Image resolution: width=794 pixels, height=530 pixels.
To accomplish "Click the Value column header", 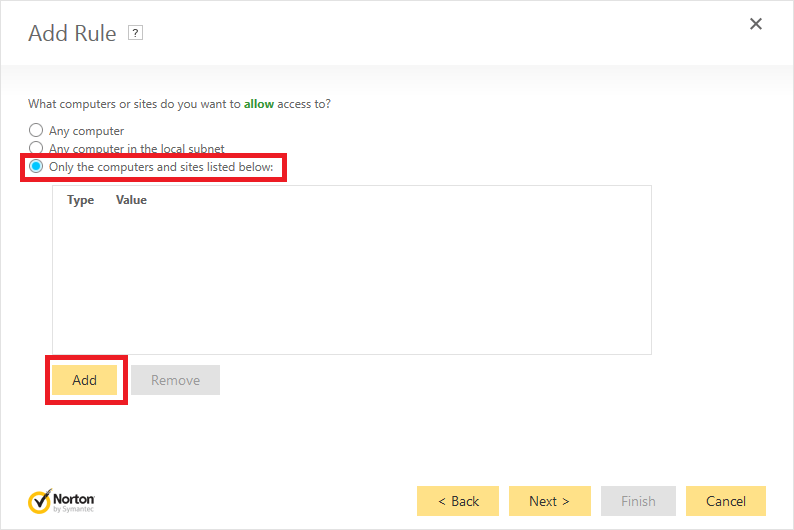I will [131, 200].
